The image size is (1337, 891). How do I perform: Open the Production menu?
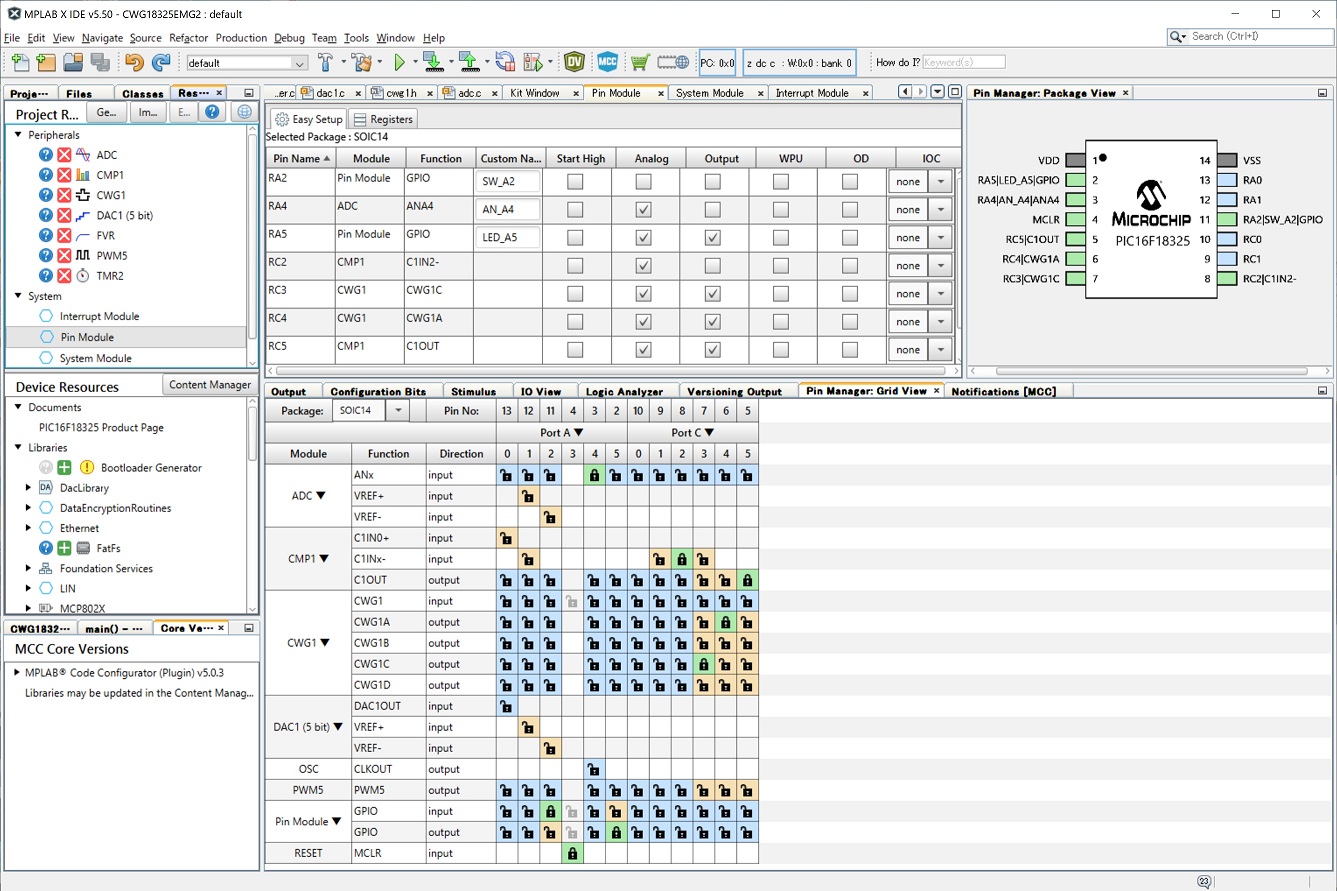(x=241, y=38)
